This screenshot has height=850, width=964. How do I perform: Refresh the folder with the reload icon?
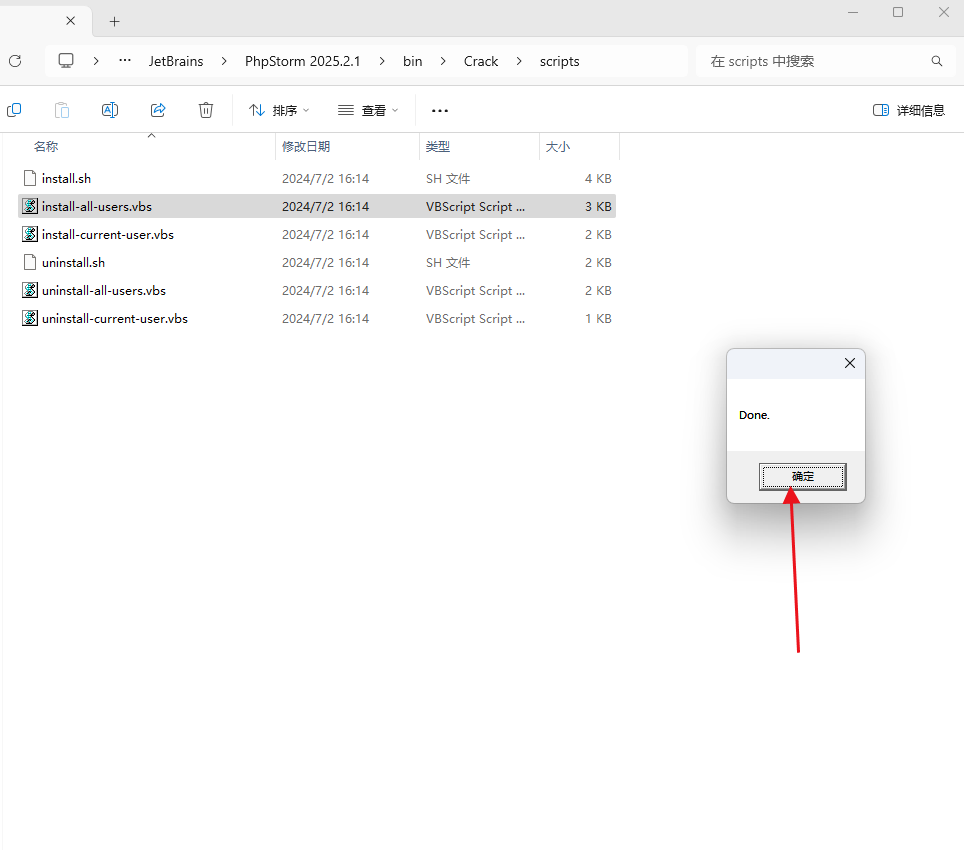(x=15, y=61)
